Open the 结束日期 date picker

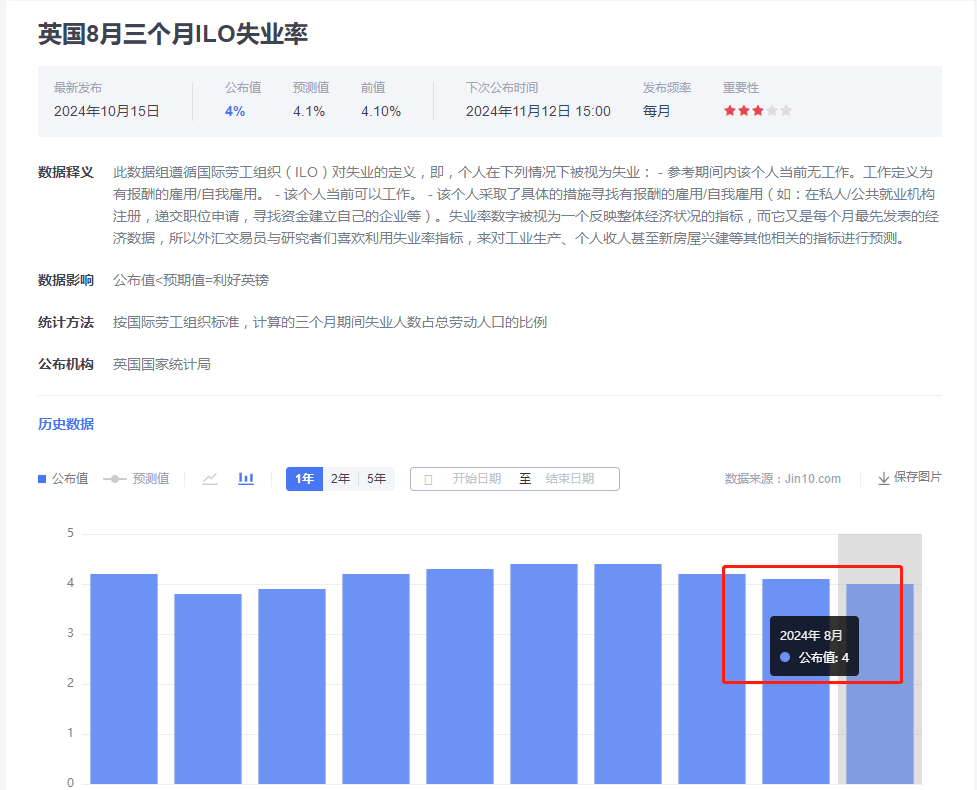570,479
